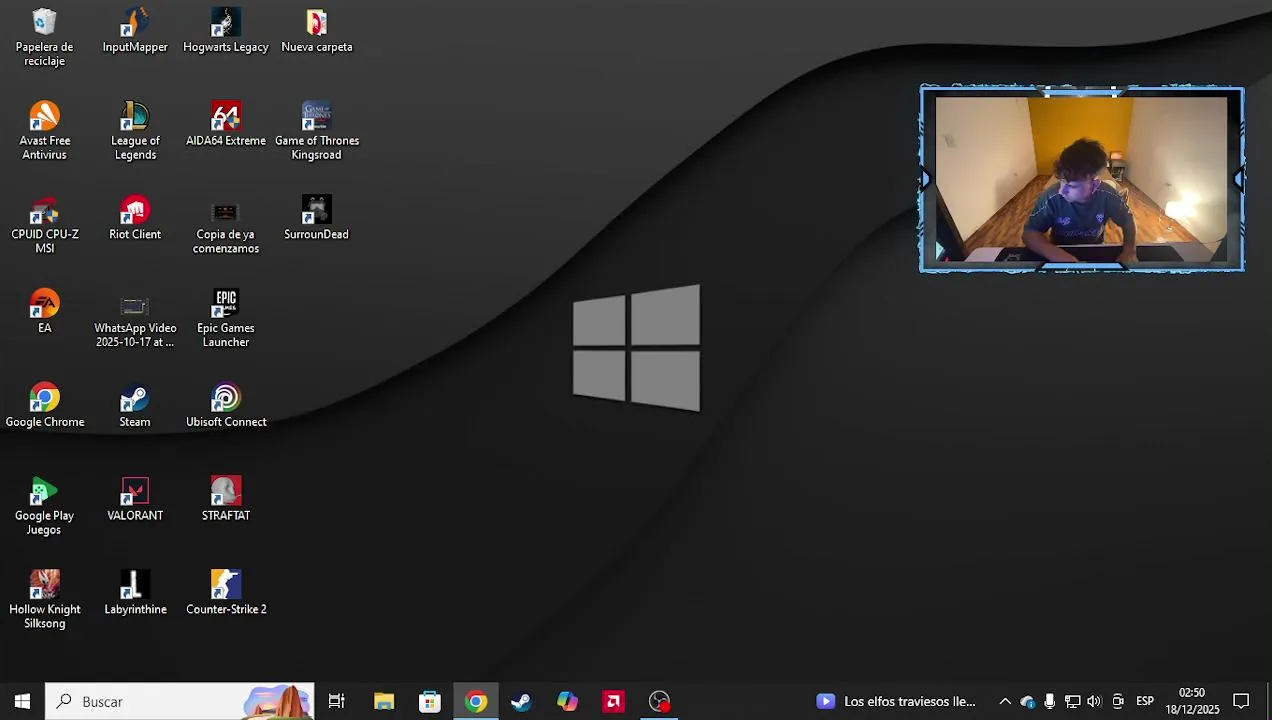The image size is (1272, 720).
Task: Click the Buscar taskbar search box
Action: (x=180, y=701)
